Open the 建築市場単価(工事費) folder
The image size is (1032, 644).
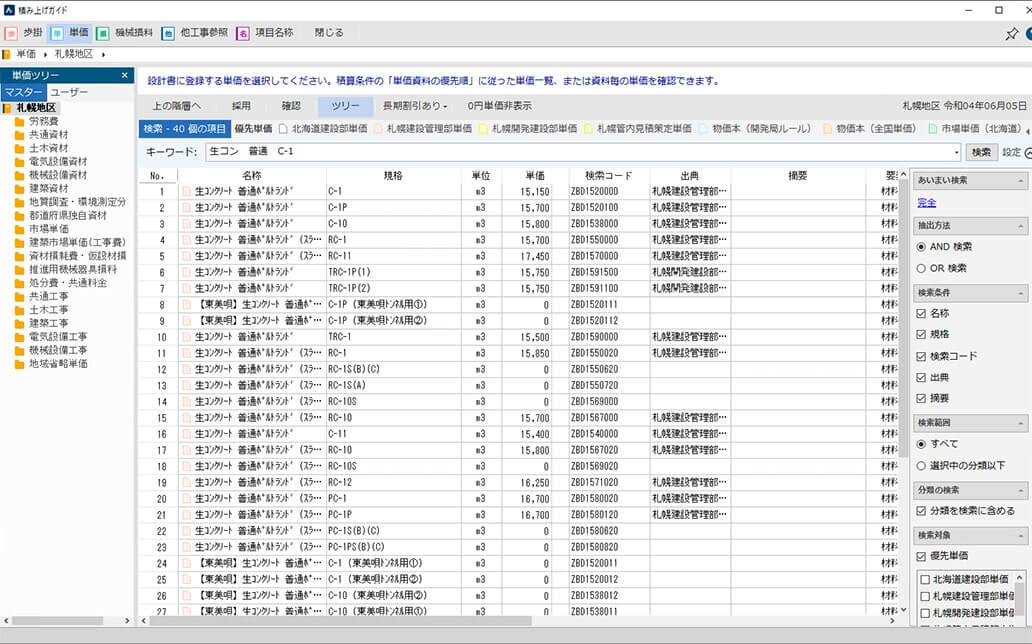[70, 242]
